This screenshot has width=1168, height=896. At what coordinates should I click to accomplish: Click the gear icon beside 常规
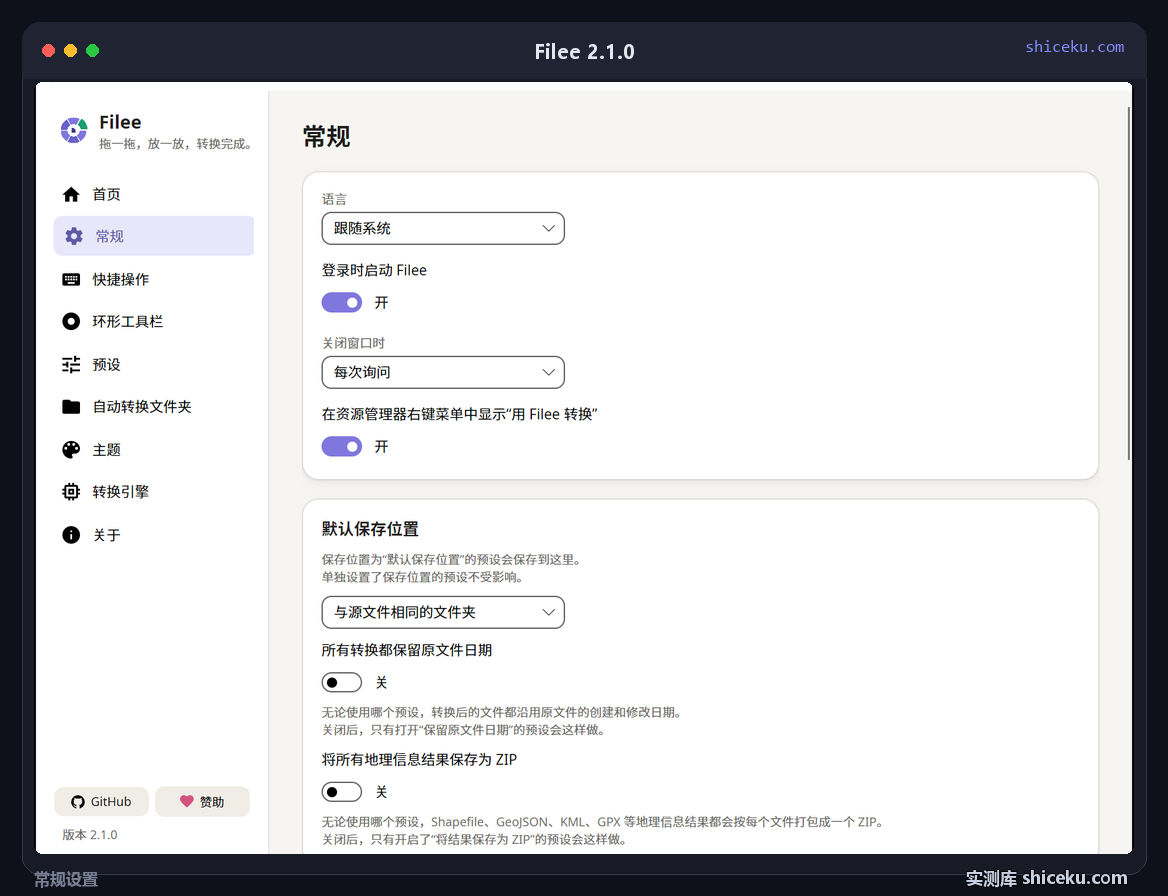(x=74, y=236)
